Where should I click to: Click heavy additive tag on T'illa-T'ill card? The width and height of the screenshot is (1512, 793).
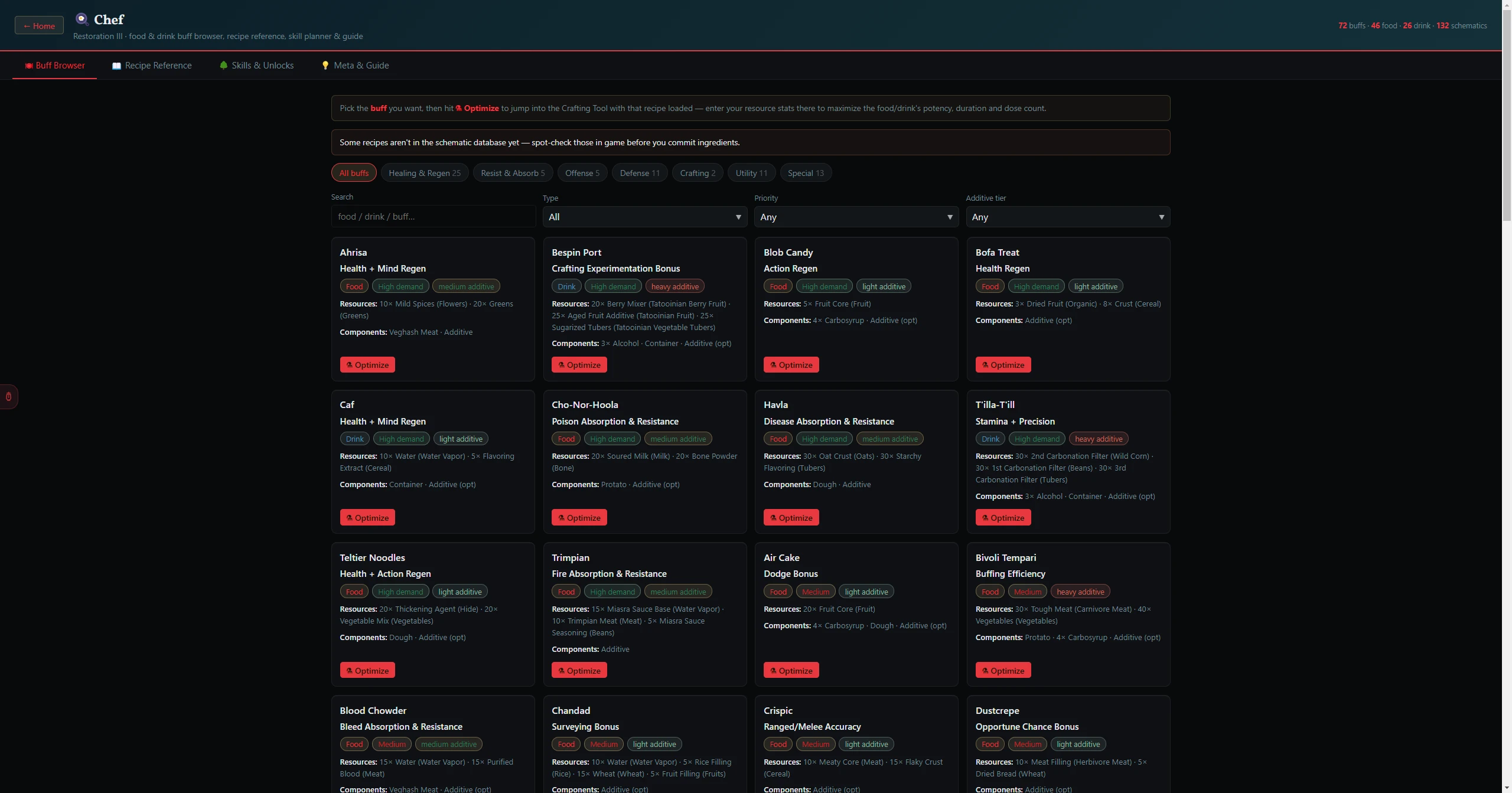(x=1099, y=439)
